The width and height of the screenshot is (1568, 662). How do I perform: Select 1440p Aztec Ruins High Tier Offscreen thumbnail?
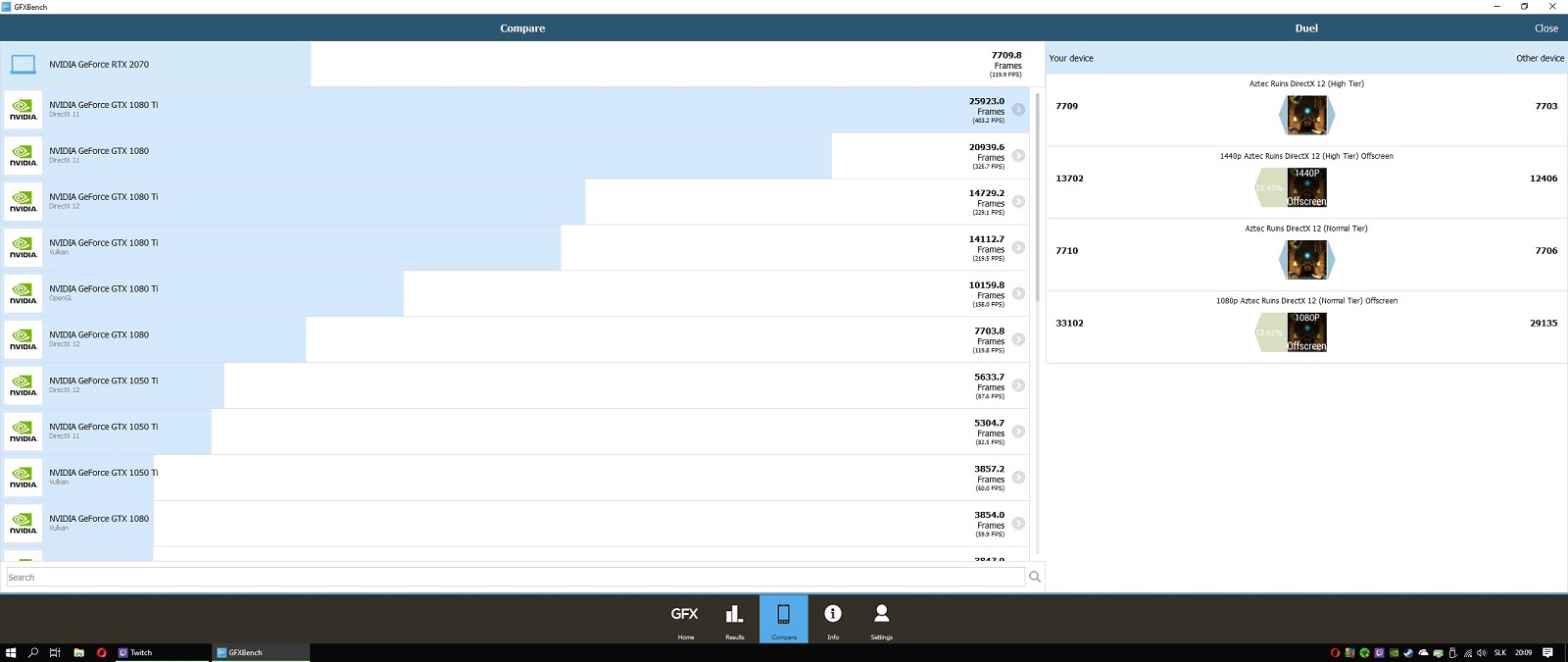[1306, 187]
